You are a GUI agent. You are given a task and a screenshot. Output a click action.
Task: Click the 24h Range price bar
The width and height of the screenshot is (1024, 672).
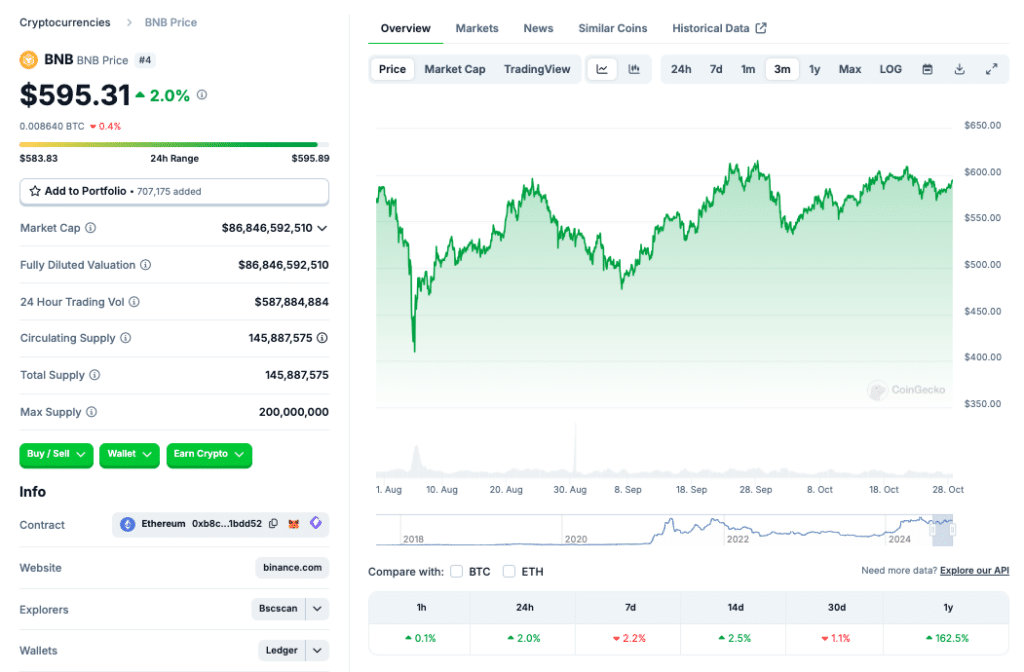pos(174,144)
